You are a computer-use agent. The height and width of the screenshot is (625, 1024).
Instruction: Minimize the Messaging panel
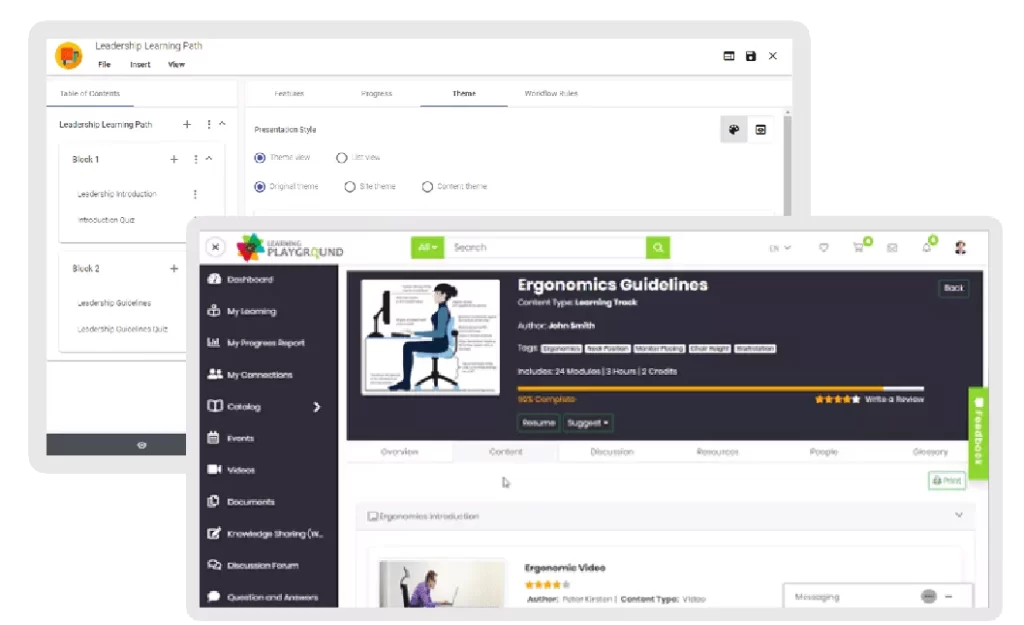(x=949, y=597)
